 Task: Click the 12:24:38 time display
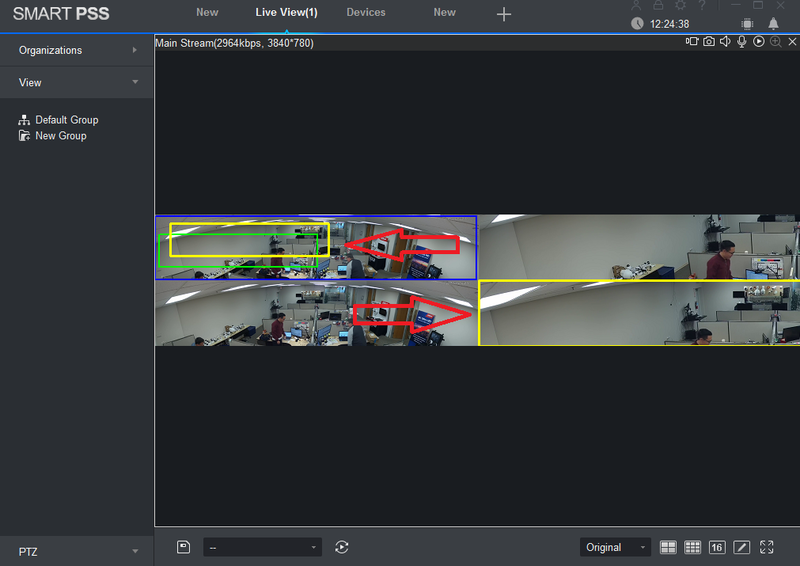[669, 24]
